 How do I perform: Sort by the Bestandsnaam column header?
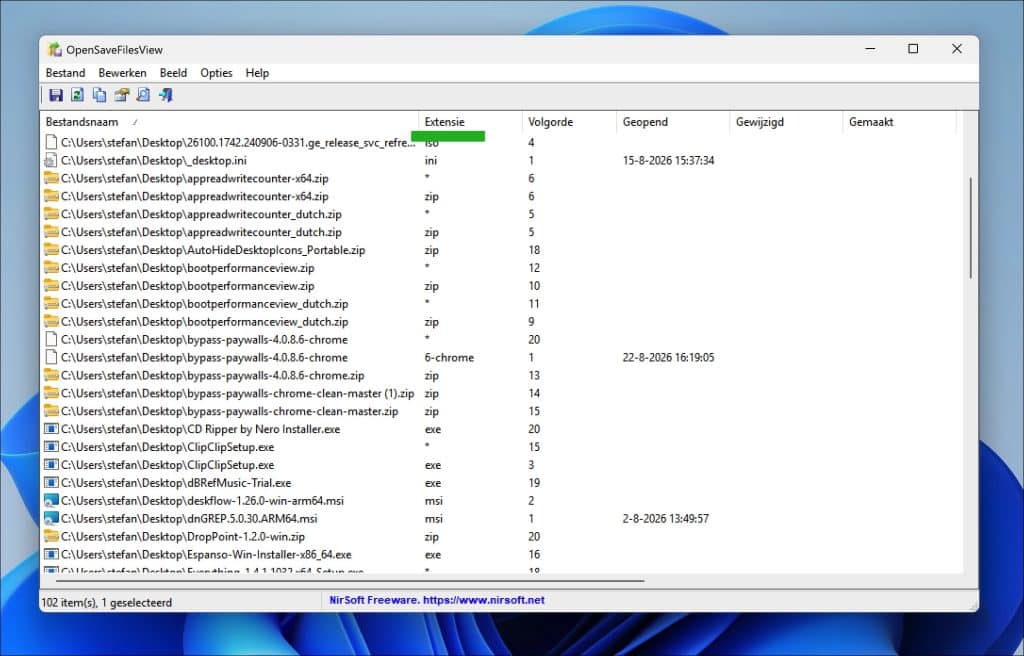coord(229,122)
